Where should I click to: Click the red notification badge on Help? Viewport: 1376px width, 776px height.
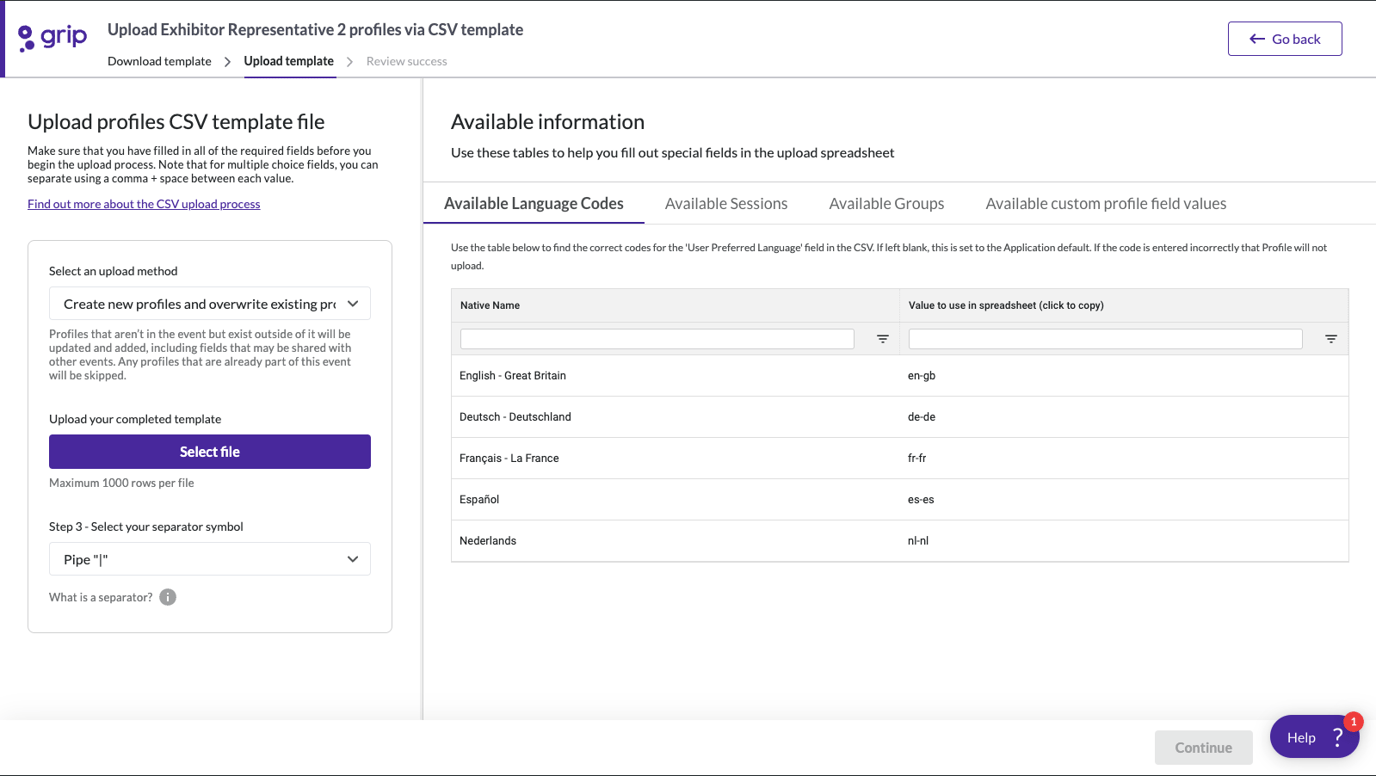pyautogui.click(x=1352, y=721)
